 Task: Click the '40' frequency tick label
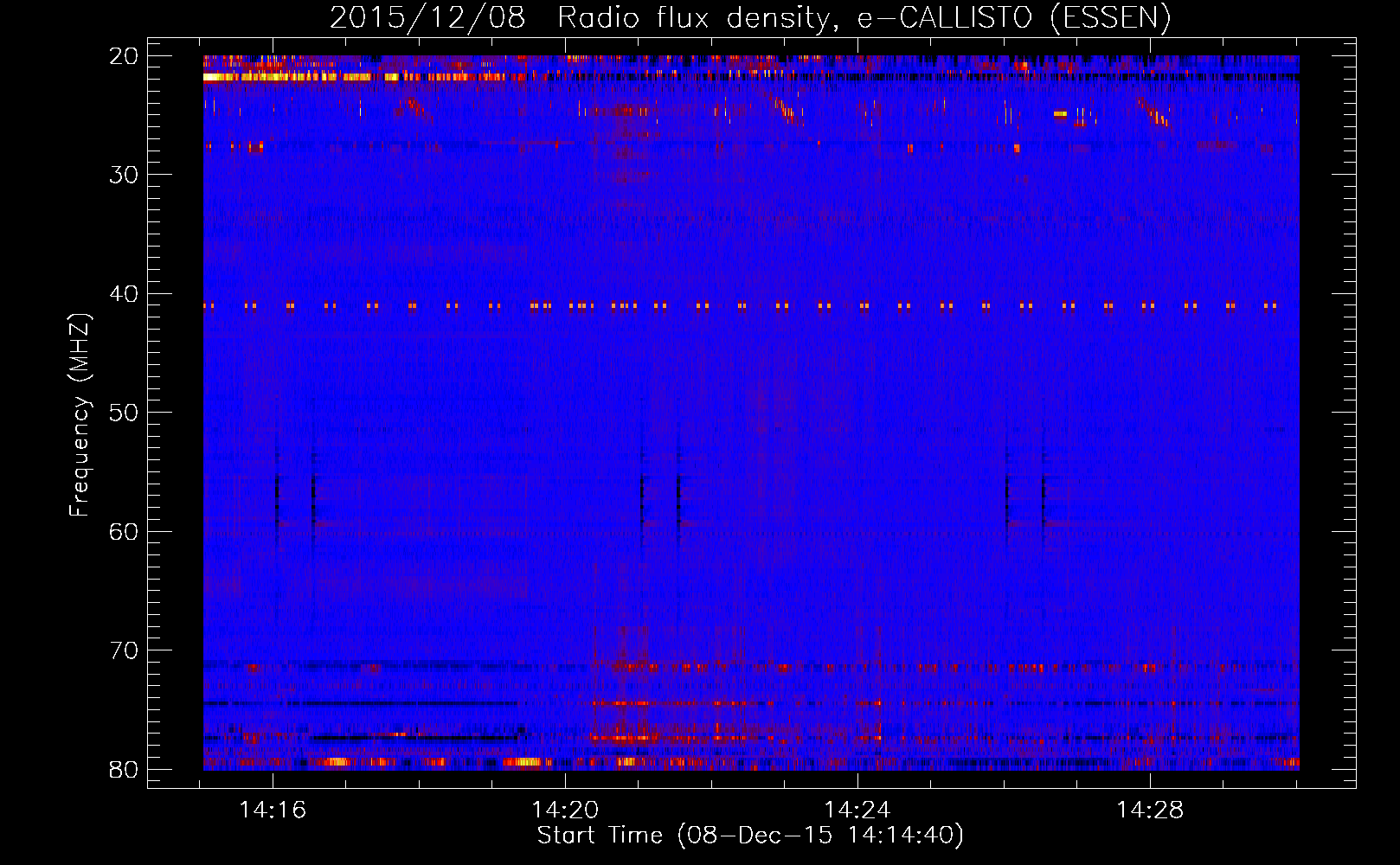[x=124, y=294]
